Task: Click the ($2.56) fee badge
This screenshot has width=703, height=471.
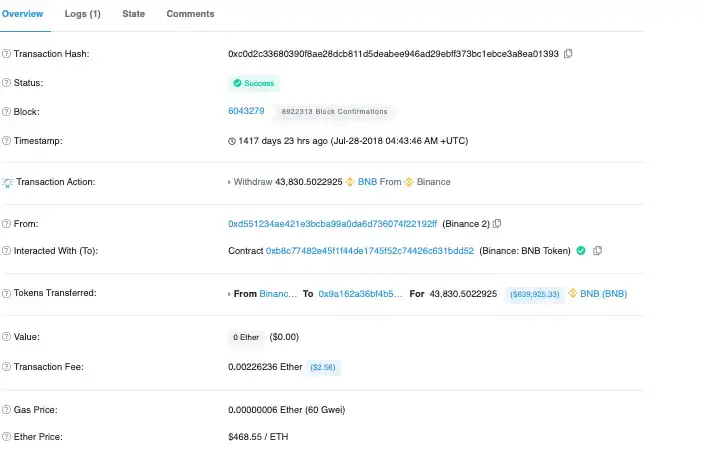Action: (323, 367)
